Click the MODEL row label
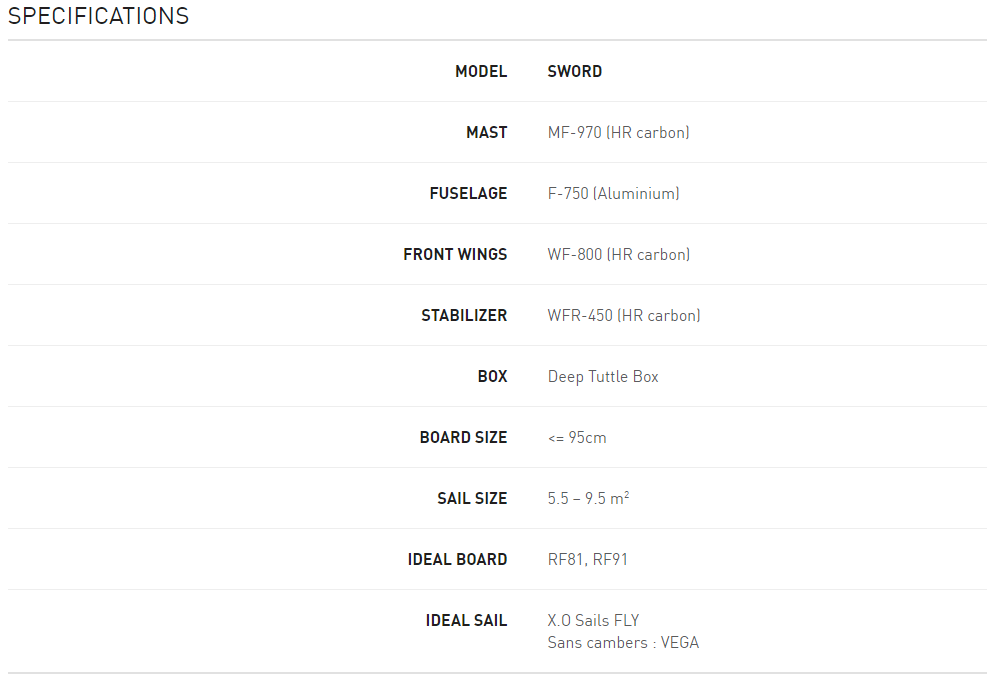 481,72
